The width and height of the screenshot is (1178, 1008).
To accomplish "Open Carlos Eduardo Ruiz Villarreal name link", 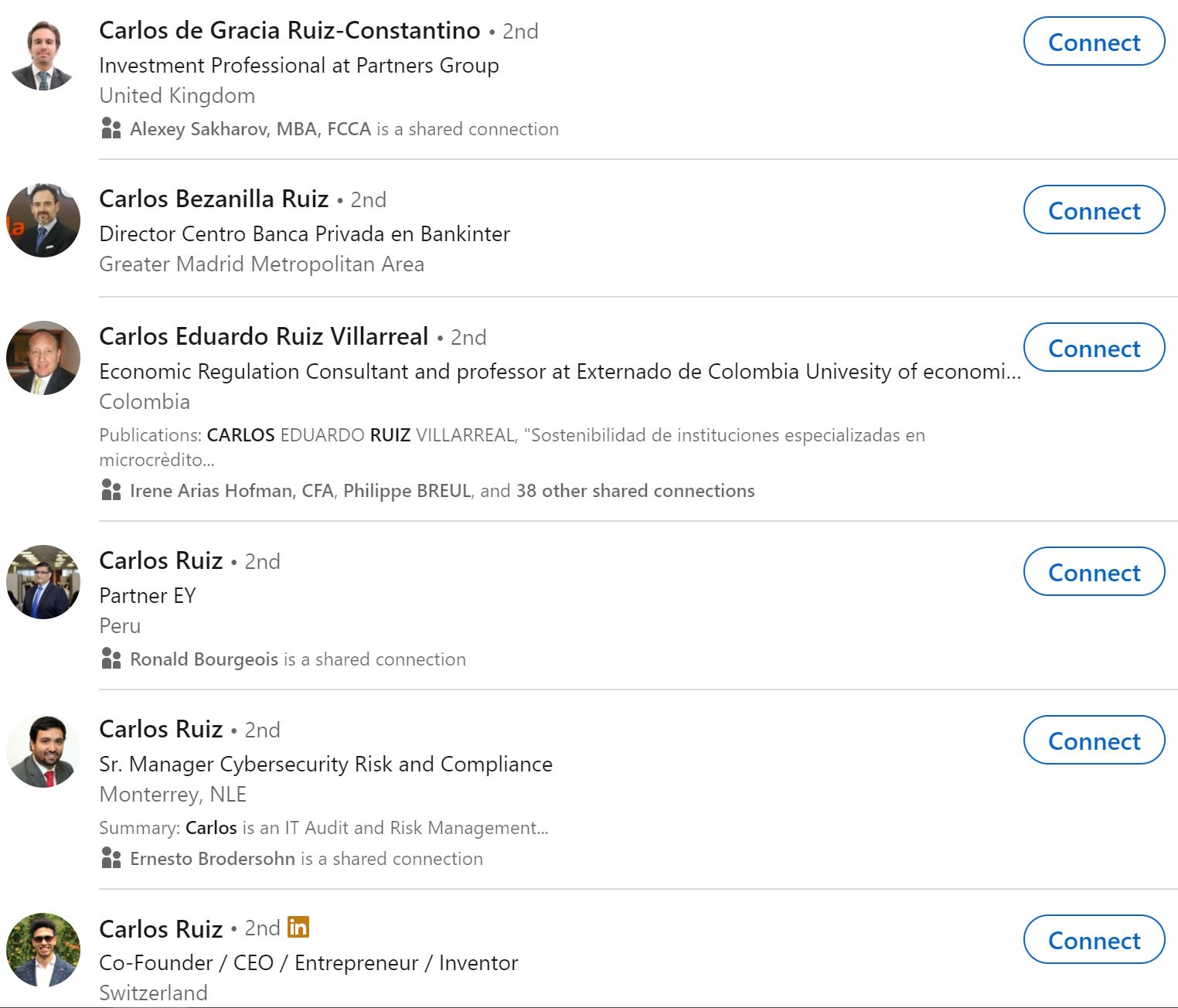I will [264, 336].
